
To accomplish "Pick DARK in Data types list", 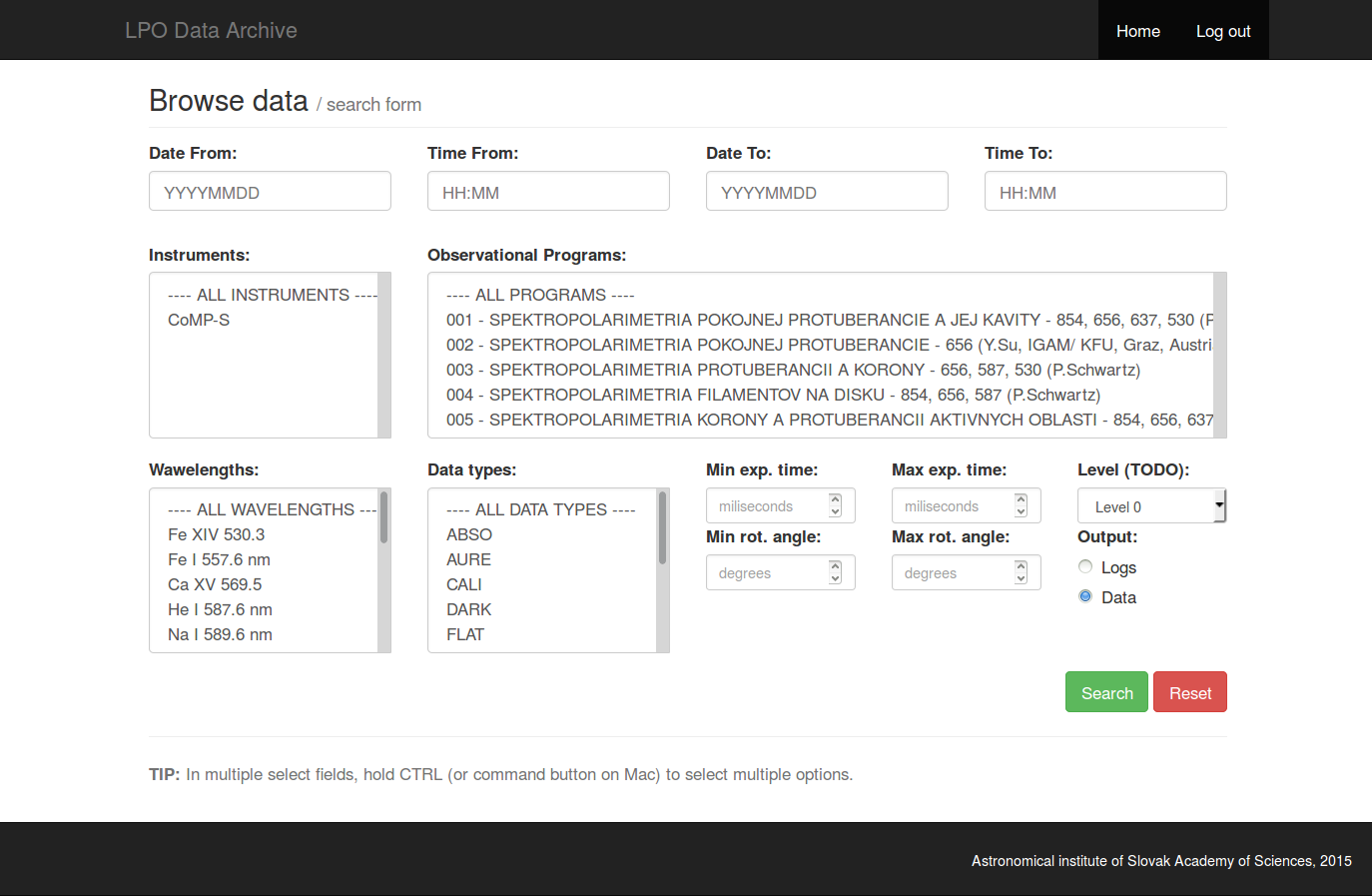I will pyautogui.click(x=469, y=610).
